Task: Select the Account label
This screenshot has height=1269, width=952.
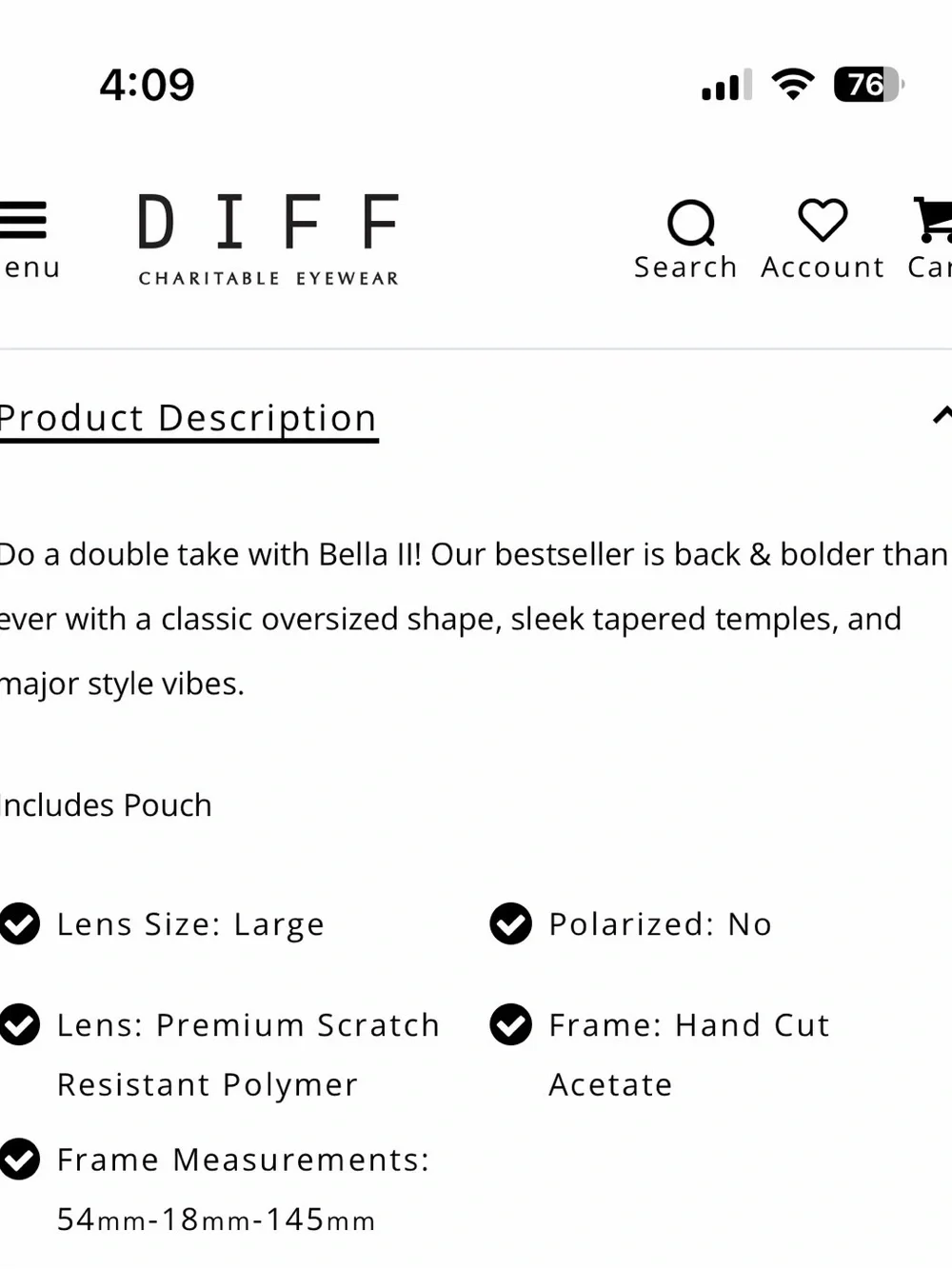Action: click(823, 268)
